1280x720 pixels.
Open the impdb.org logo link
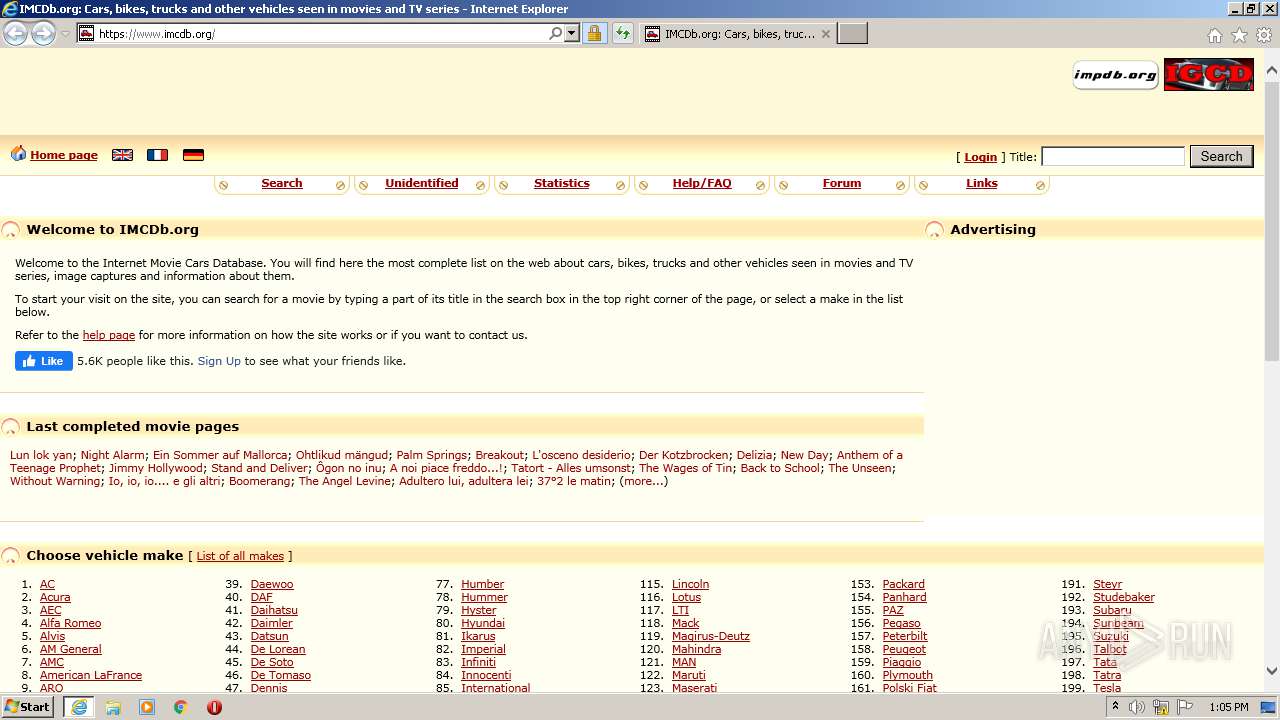pyautogui.click(x=1115, y=74)
